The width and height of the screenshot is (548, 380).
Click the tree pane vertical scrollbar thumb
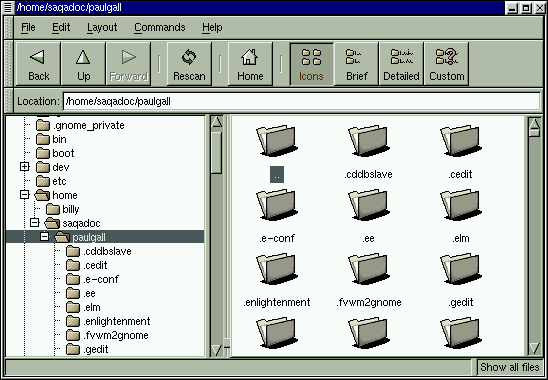coord(217,152)
